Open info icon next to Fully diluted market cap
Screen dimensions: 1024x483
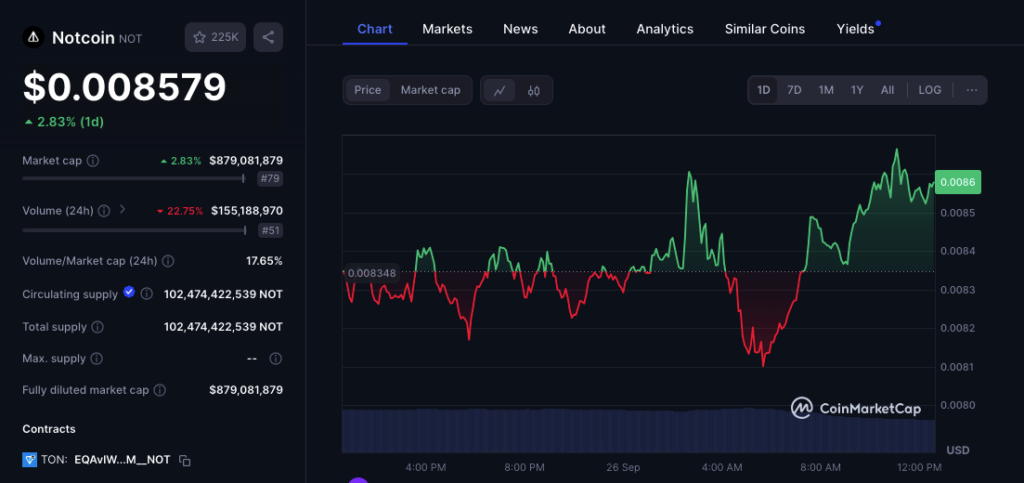tap(159, 390)
